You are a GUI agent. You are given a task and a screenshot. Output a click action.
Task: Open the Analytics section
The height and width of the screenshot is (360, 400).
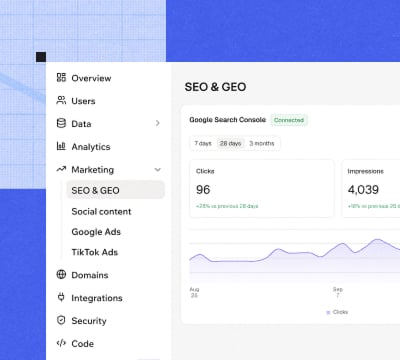(x=91, y=147)
